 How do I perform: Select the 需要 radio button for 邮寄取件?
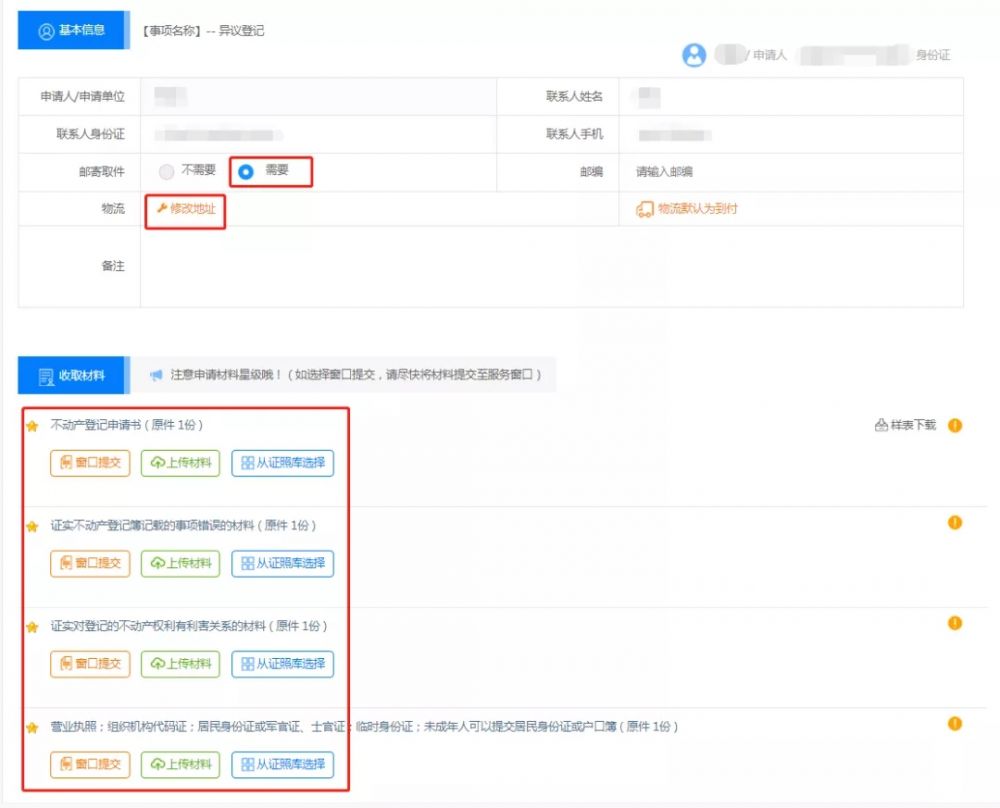coord(246,171)
